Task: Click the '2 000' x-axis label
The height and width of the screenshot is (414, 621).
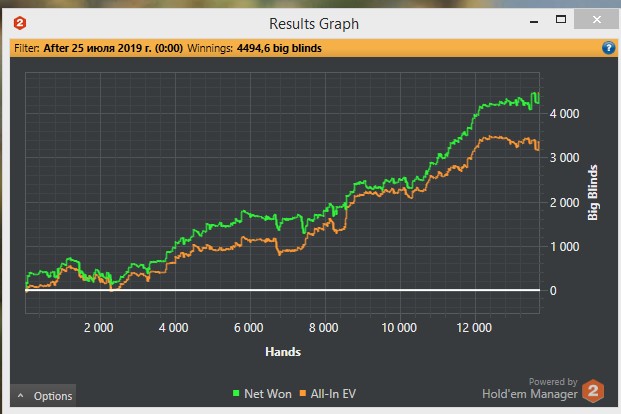Action: tap(99, 328)
